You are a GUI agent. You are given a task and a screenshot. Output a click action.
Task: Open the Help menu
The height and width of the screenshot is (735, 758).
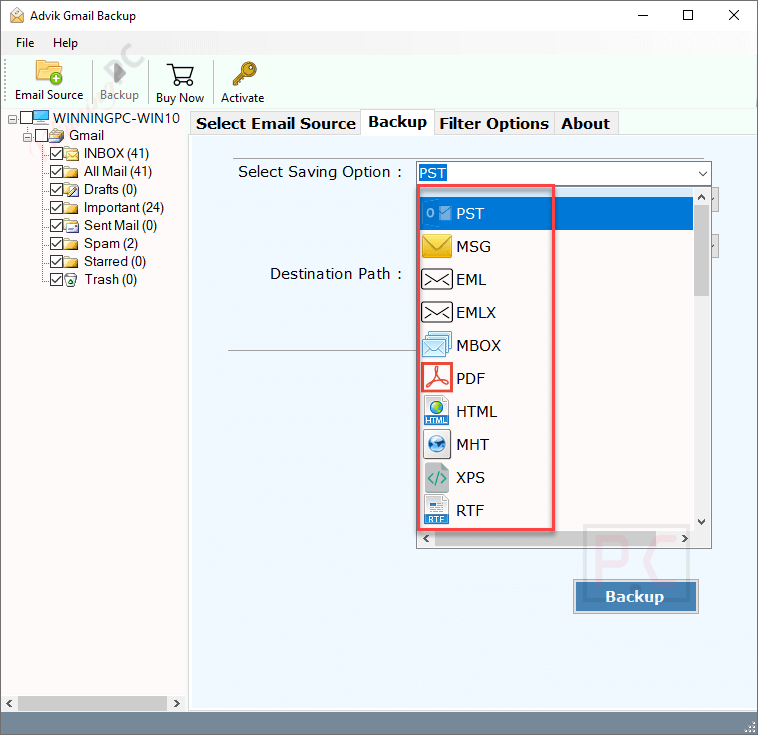pyautogui.click(x=65, y=43)
